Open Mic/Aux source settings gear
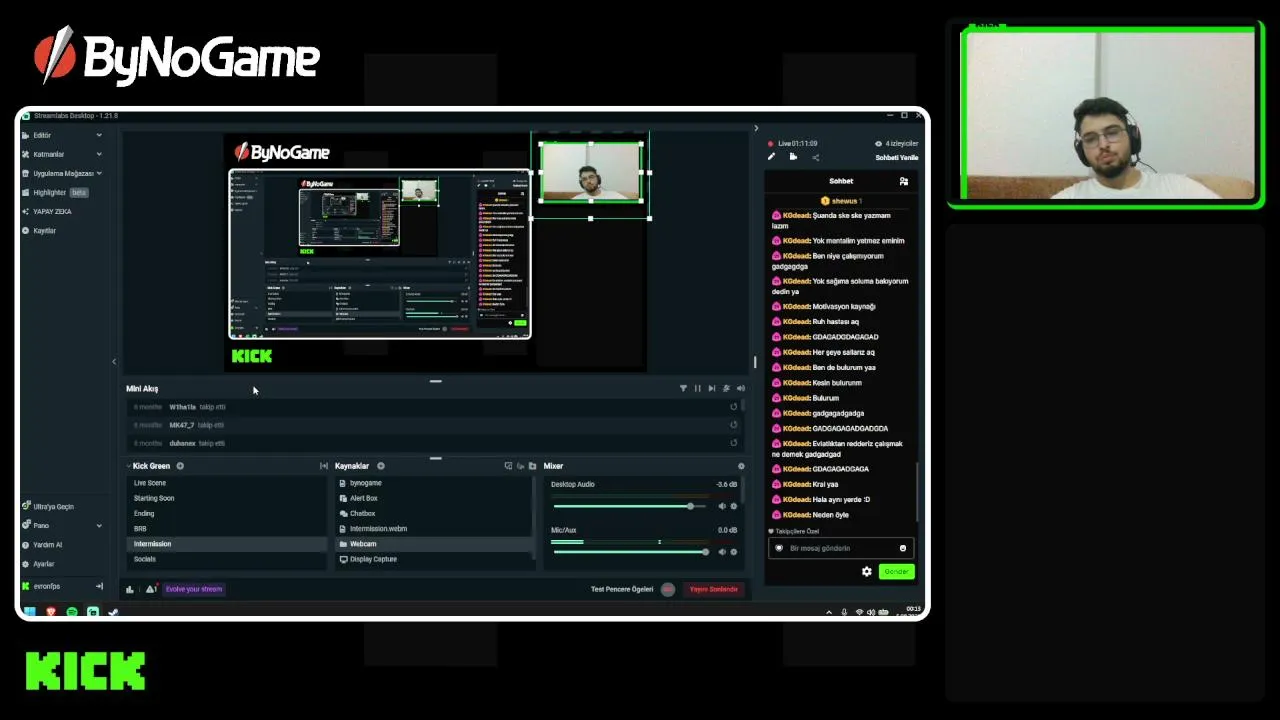Screen dimensions: 1280x720 click(x=734, y=552)
